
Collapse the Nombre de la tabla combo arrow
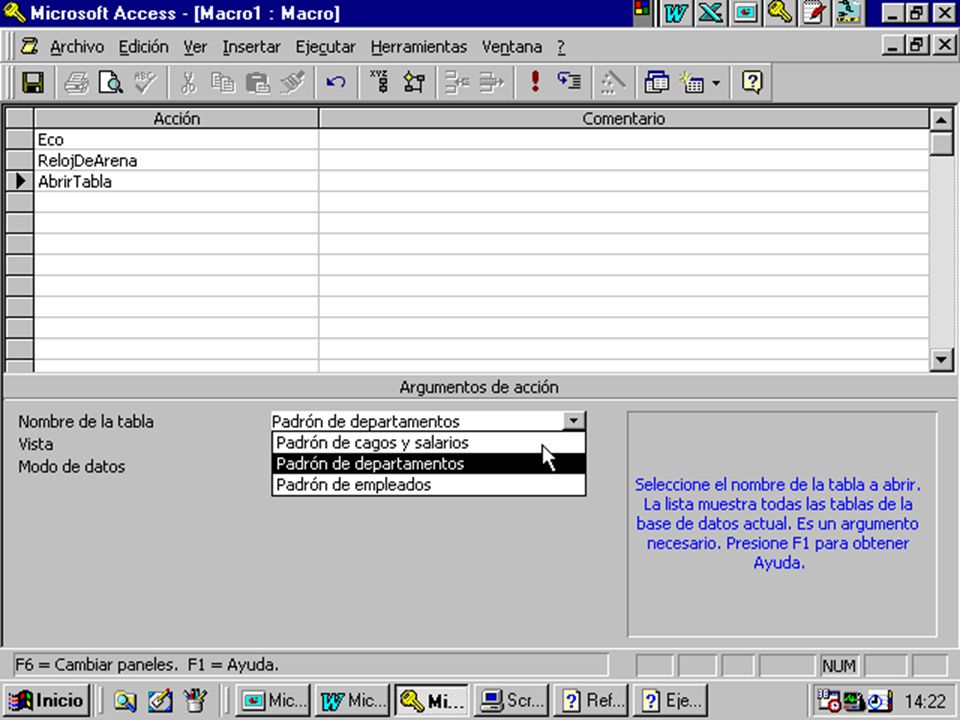tap(574, 421)
